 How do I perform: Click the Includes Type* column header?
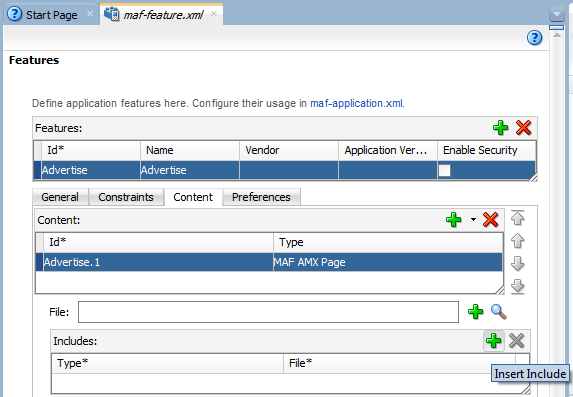click(x=167, y=363)
